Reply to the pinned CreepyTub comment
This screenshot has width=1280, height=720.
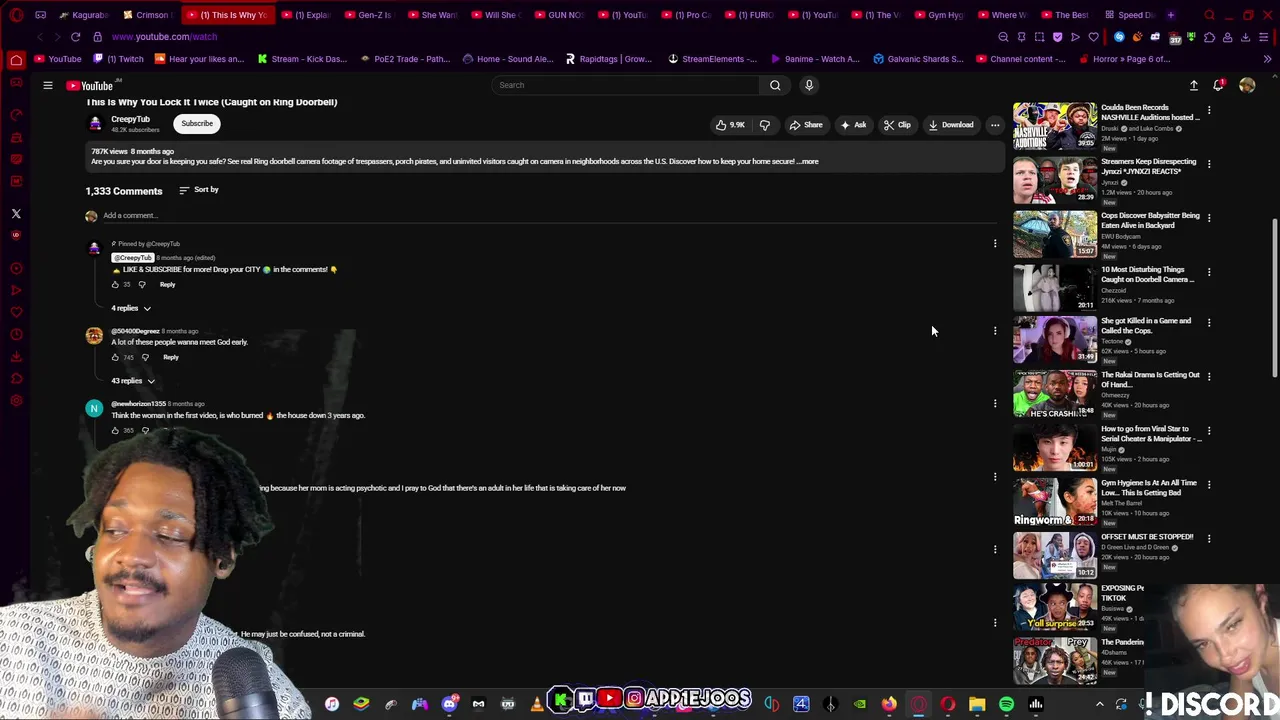point(167,285)
